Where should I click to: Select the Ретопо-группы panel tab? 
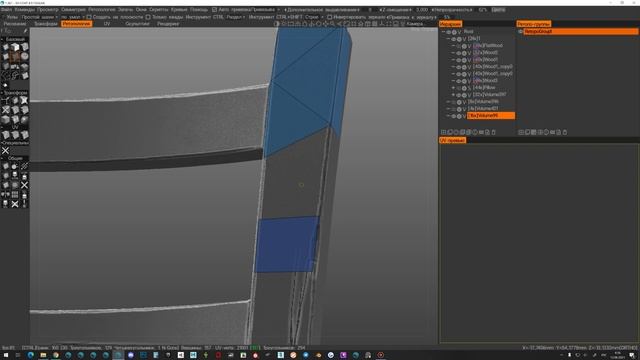click(533, 24)
